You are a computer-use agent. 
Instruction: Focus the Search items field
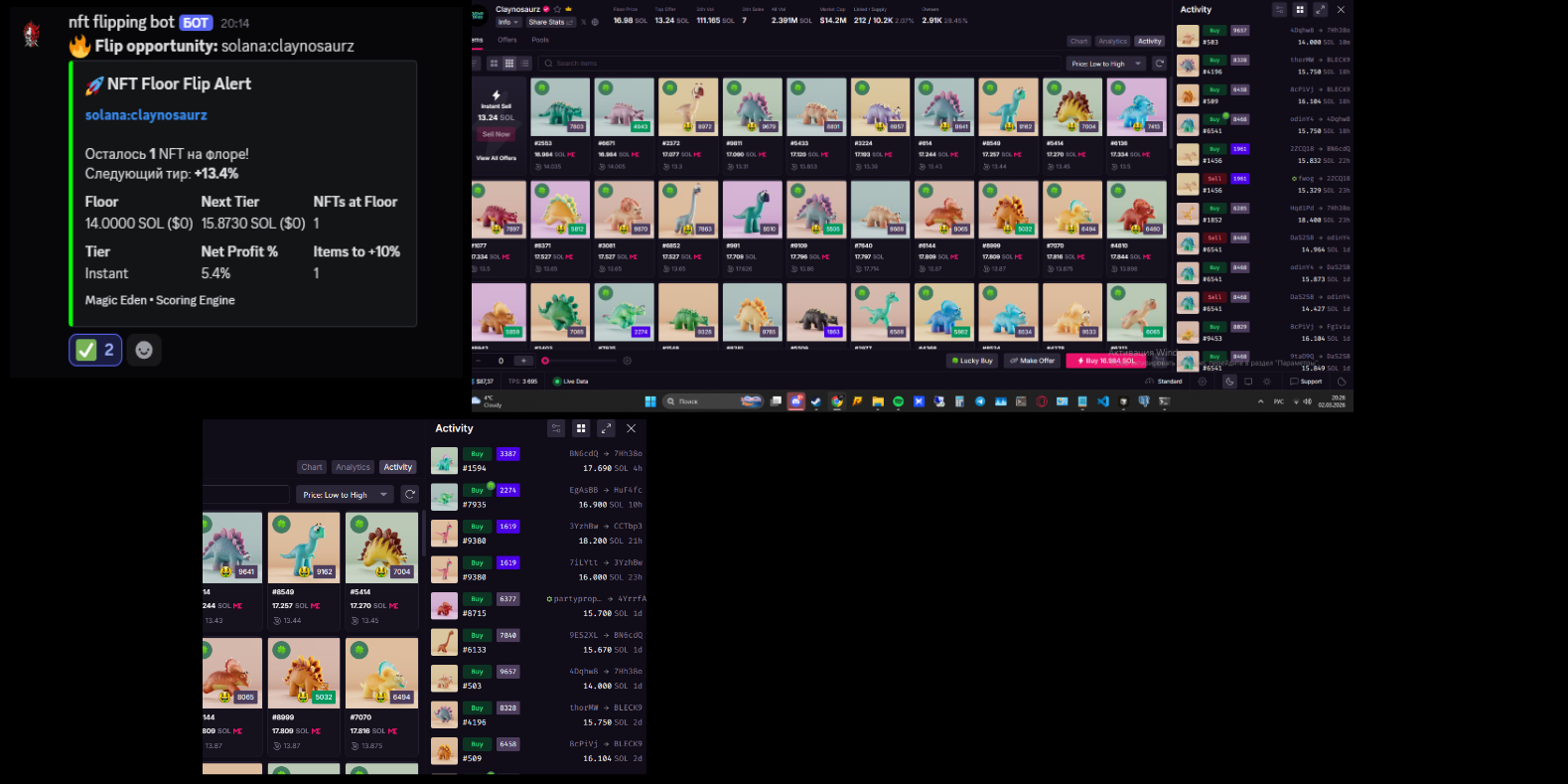point(799,63)
